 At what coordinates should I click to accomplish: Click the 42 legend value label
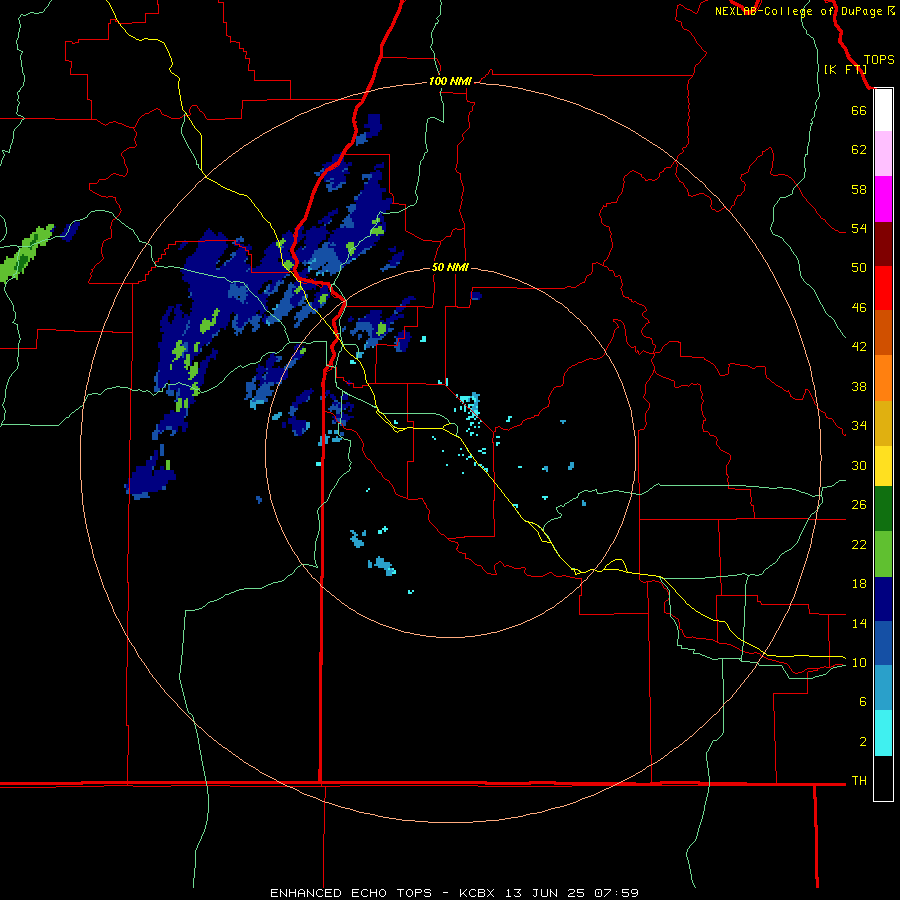(859, 346)
